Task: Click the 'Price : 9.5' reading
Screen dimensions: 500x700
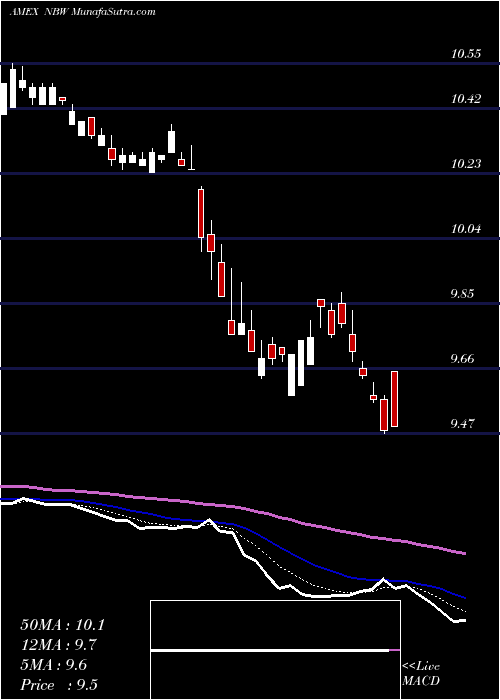Action: pos(59,685)
